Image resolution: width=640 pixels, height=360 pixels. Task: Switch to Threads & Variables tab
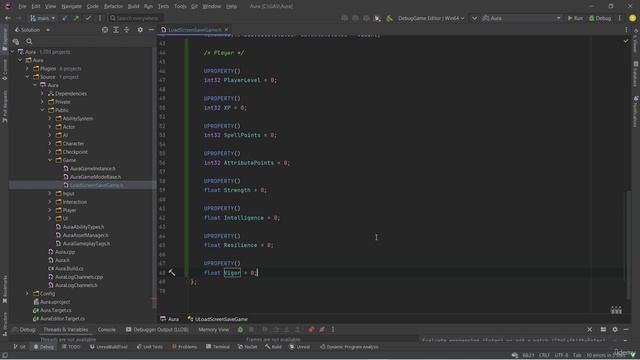tap(66, 330)
